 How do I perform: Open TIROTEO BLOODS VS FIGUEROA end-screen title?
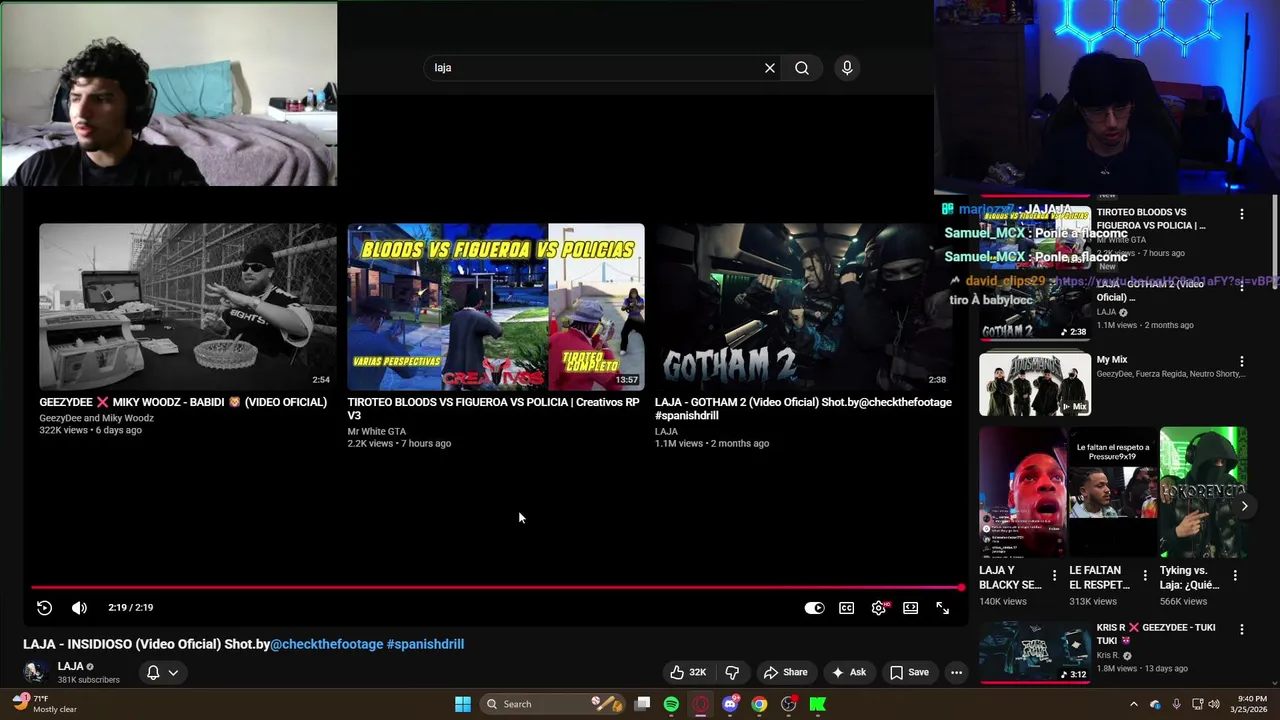[493, 409]
